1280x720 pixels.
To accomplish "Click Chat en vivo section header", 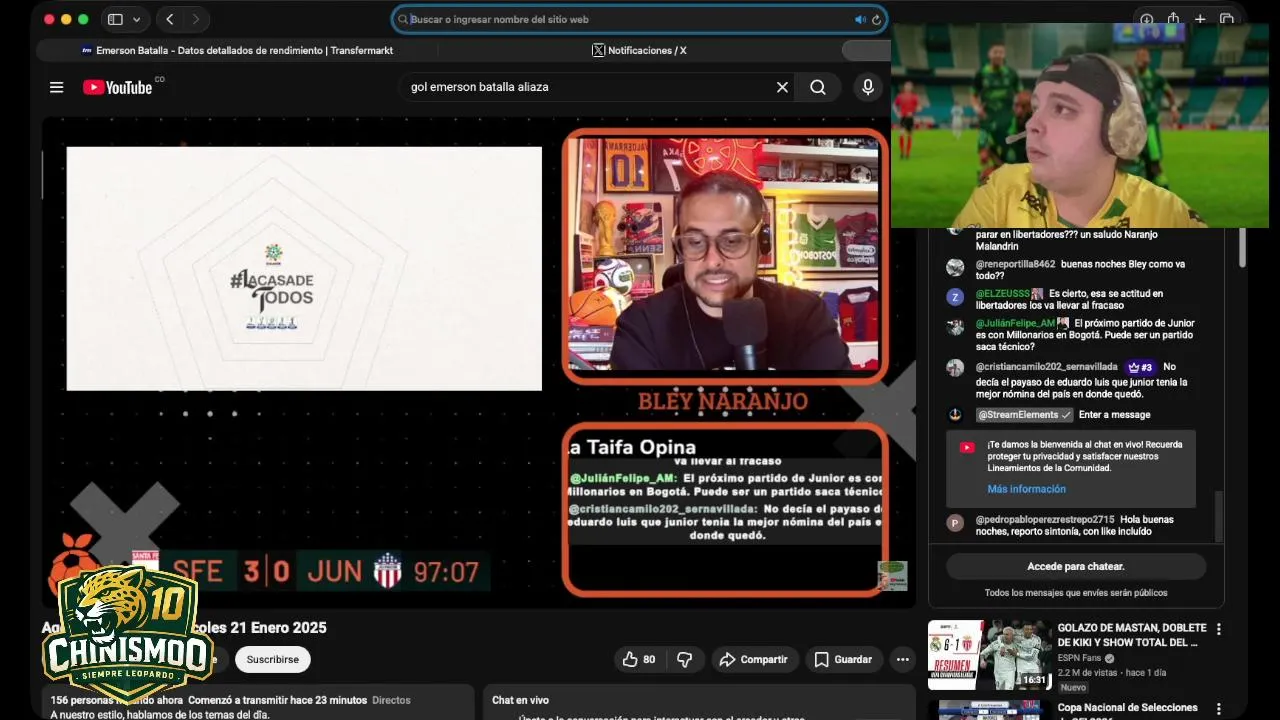I will coord(520,700).
